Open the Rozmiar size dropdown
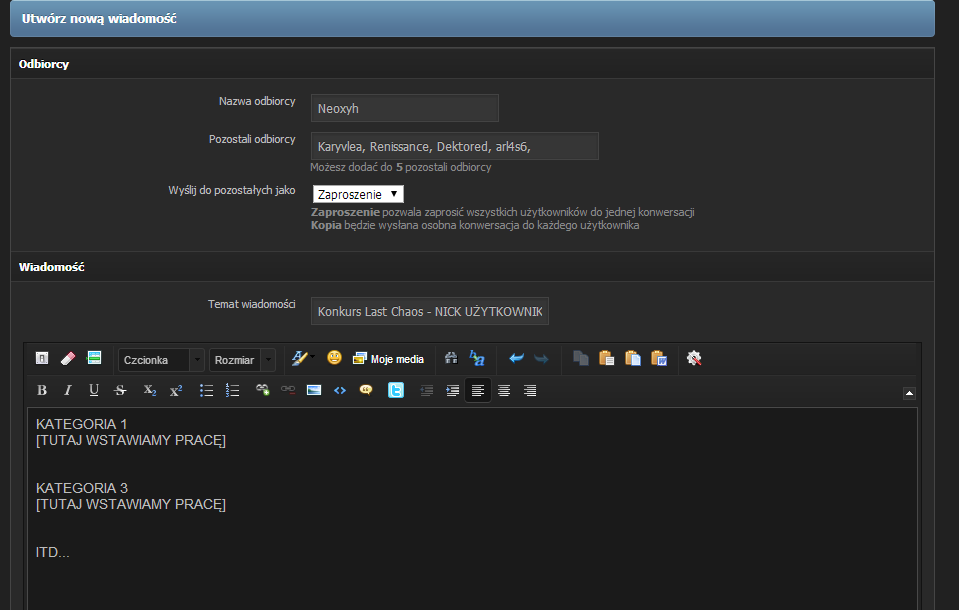The height and width of the screenshot is (610, 959). 242,360
